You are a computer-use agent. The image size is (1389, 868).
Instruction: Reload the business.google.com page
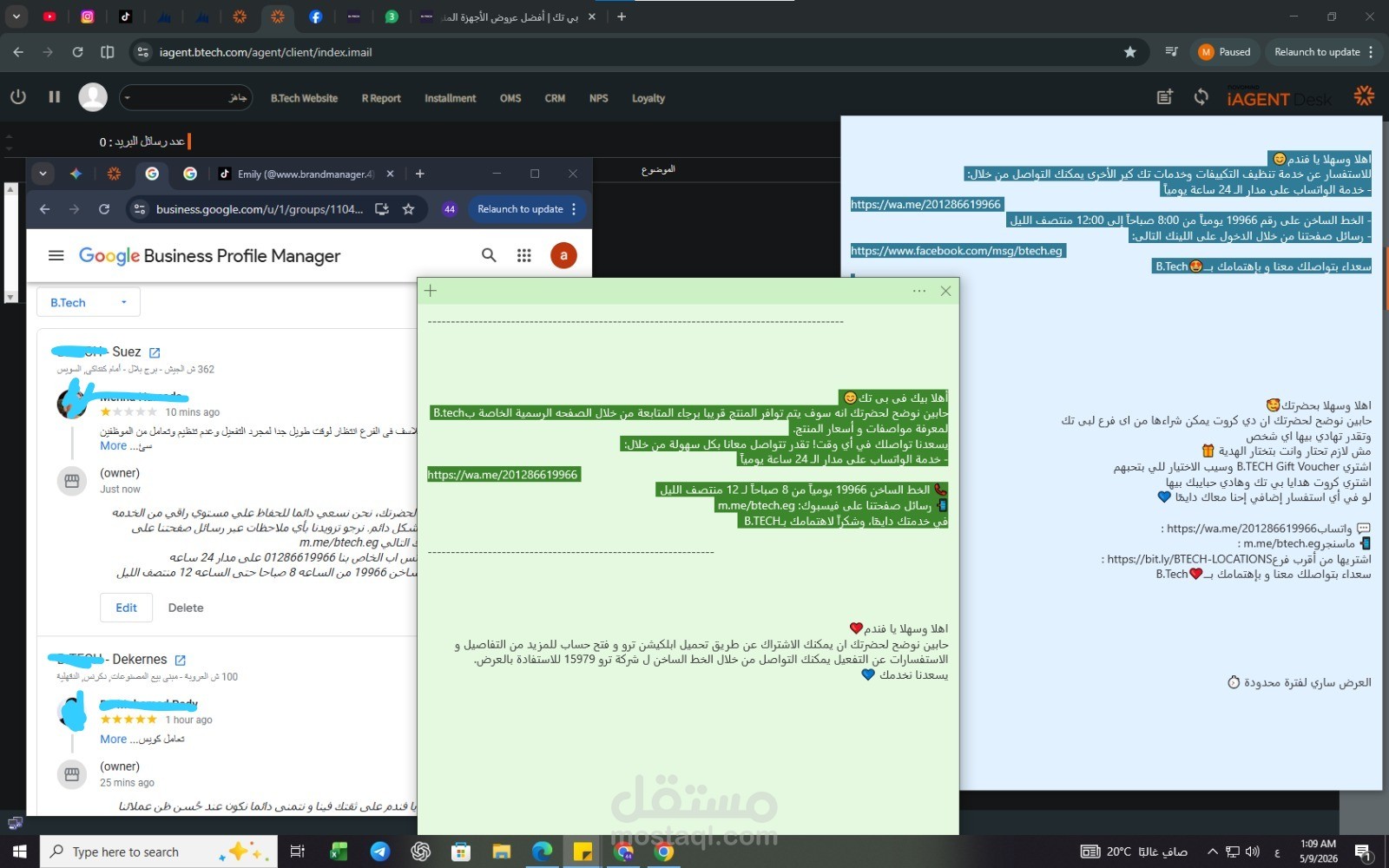pos(104,209)
